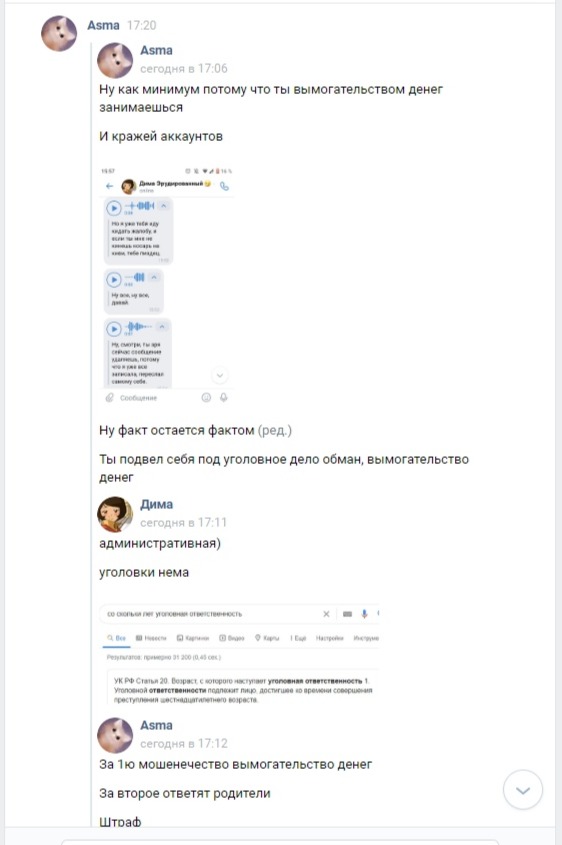562x845 pixels.
Task: Collapse the third voice message transcript chevron
Action: click(162, 327)
